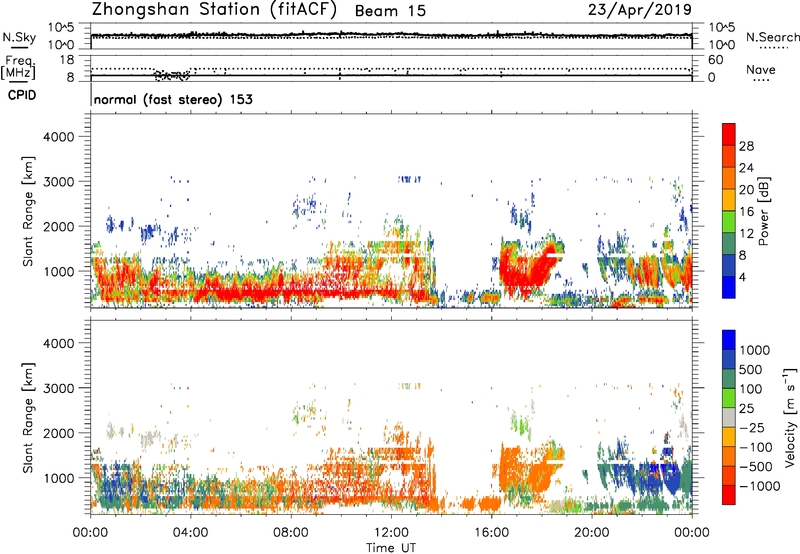Select the Beam 15 label
Screen dimensions: 800x554
pos(390,11)
